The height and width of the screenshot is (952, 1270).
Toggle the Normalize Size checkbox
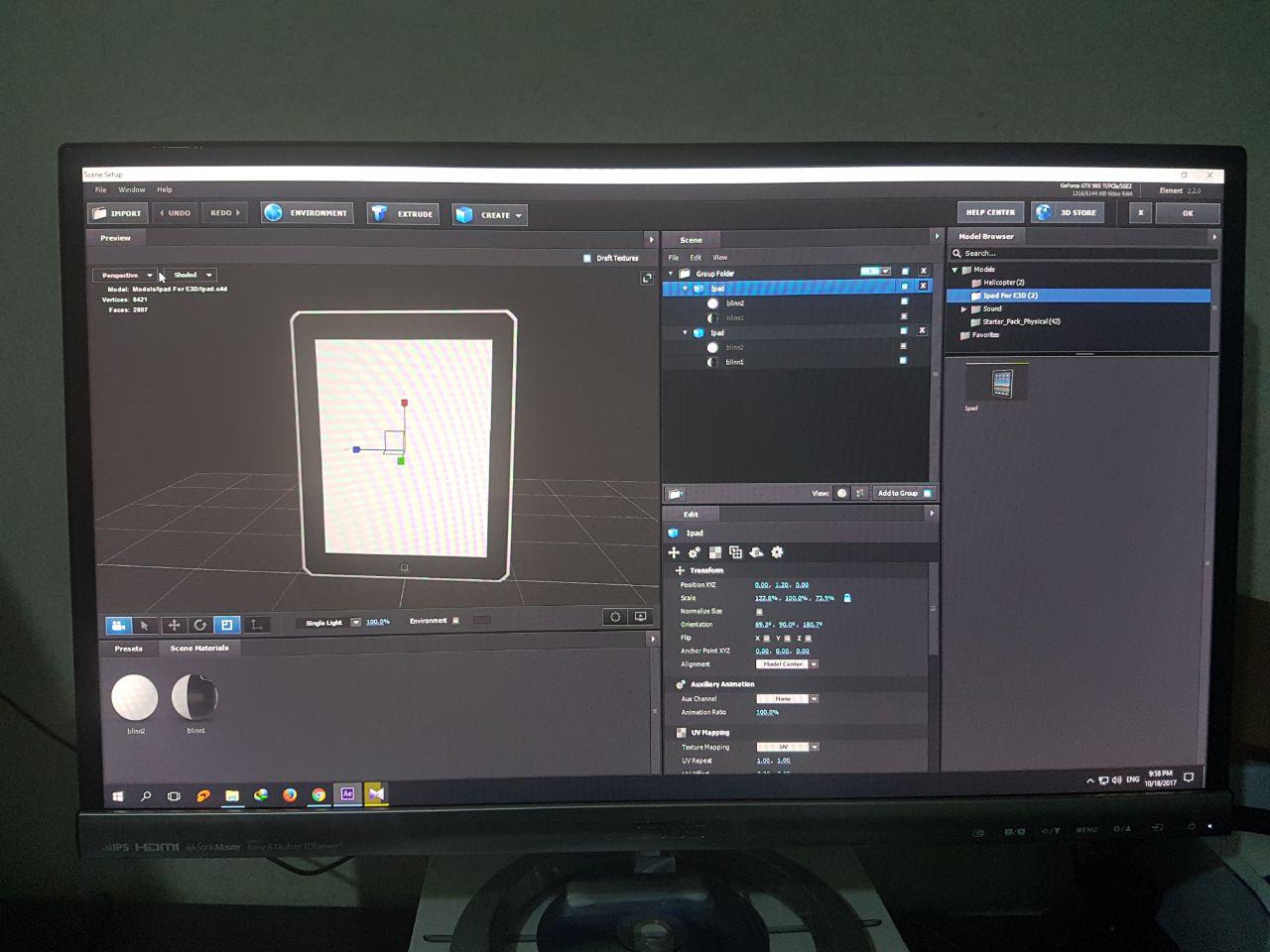[760, 612]
